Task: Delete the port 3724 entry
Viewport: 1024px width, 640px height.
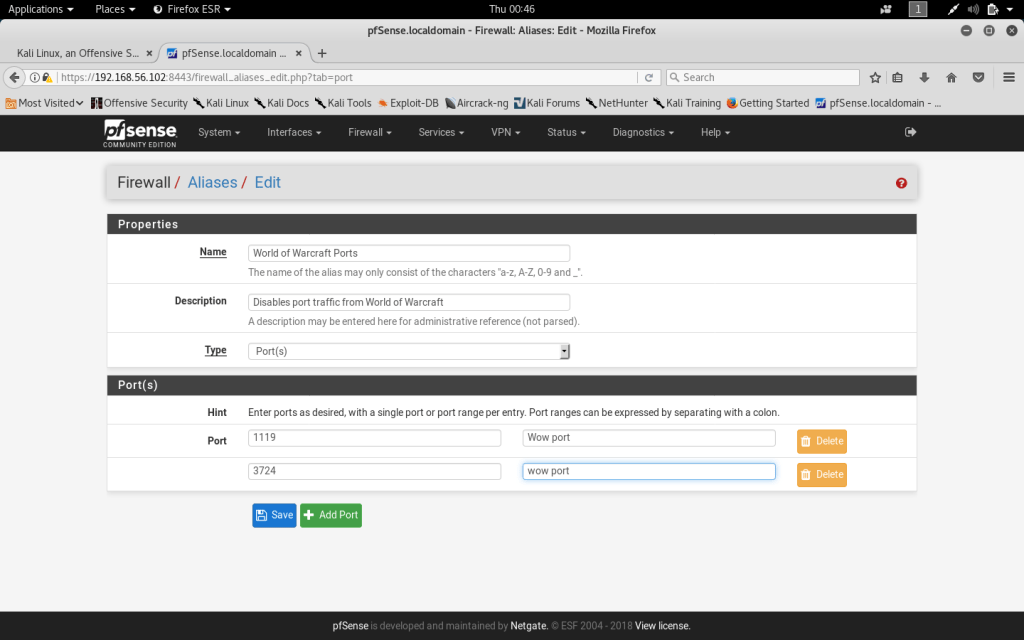Action: pyautogui.click(x=821, y=474)
